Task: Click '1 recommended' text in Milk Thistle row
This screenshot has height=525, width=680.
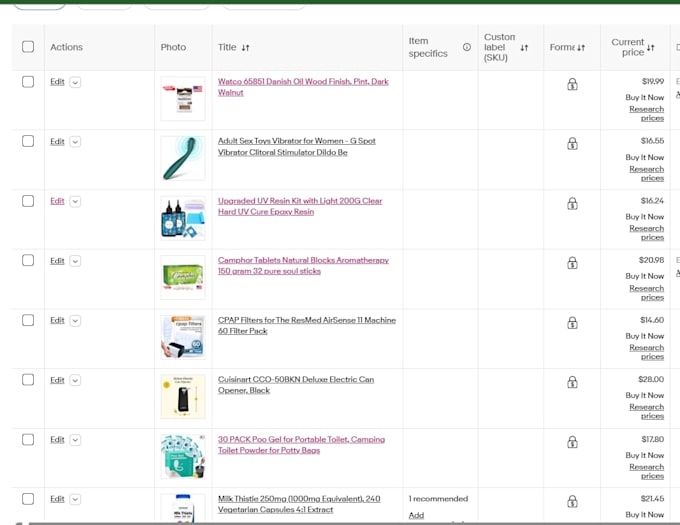Action: 438,499
